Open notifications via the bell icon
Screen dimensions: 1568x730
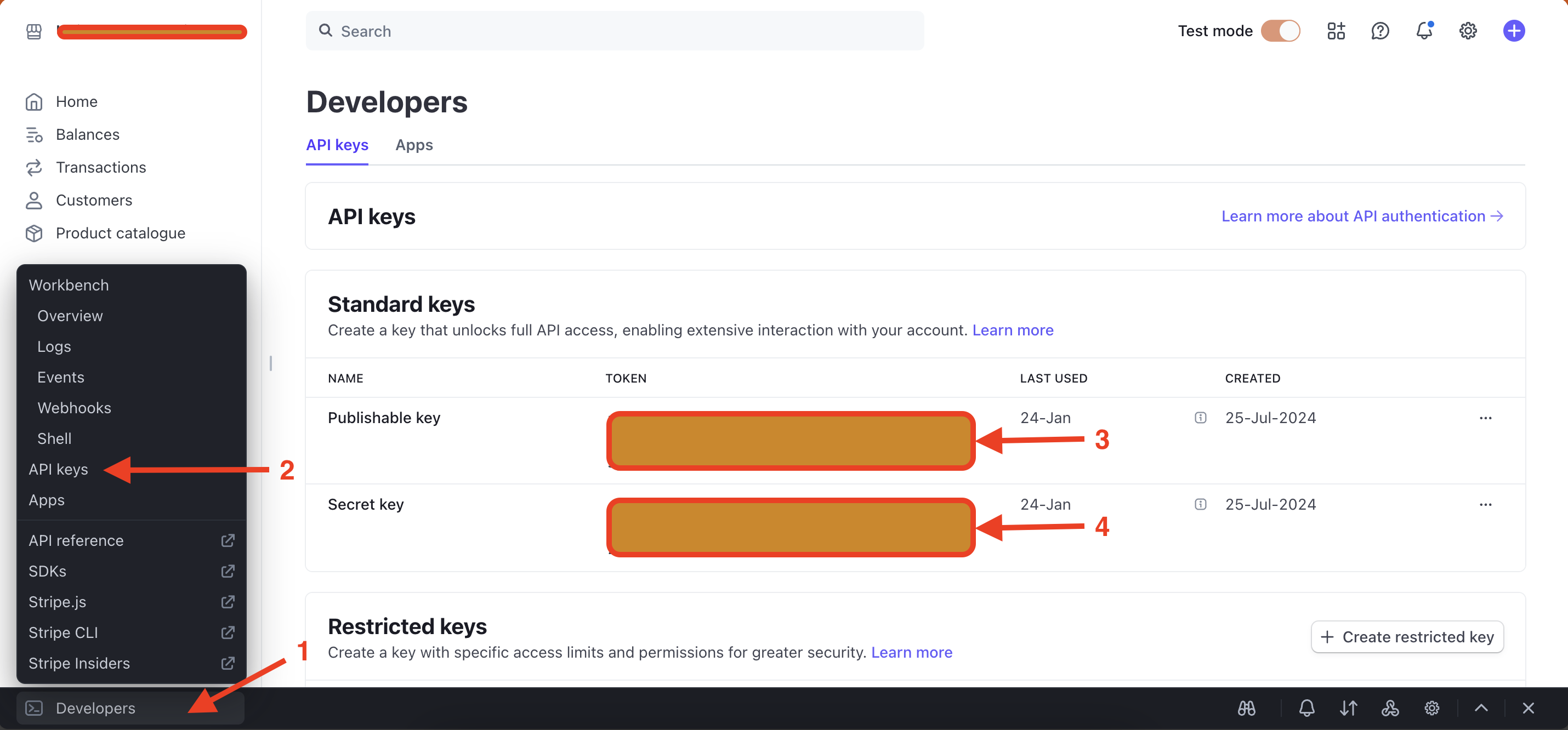1424,31
